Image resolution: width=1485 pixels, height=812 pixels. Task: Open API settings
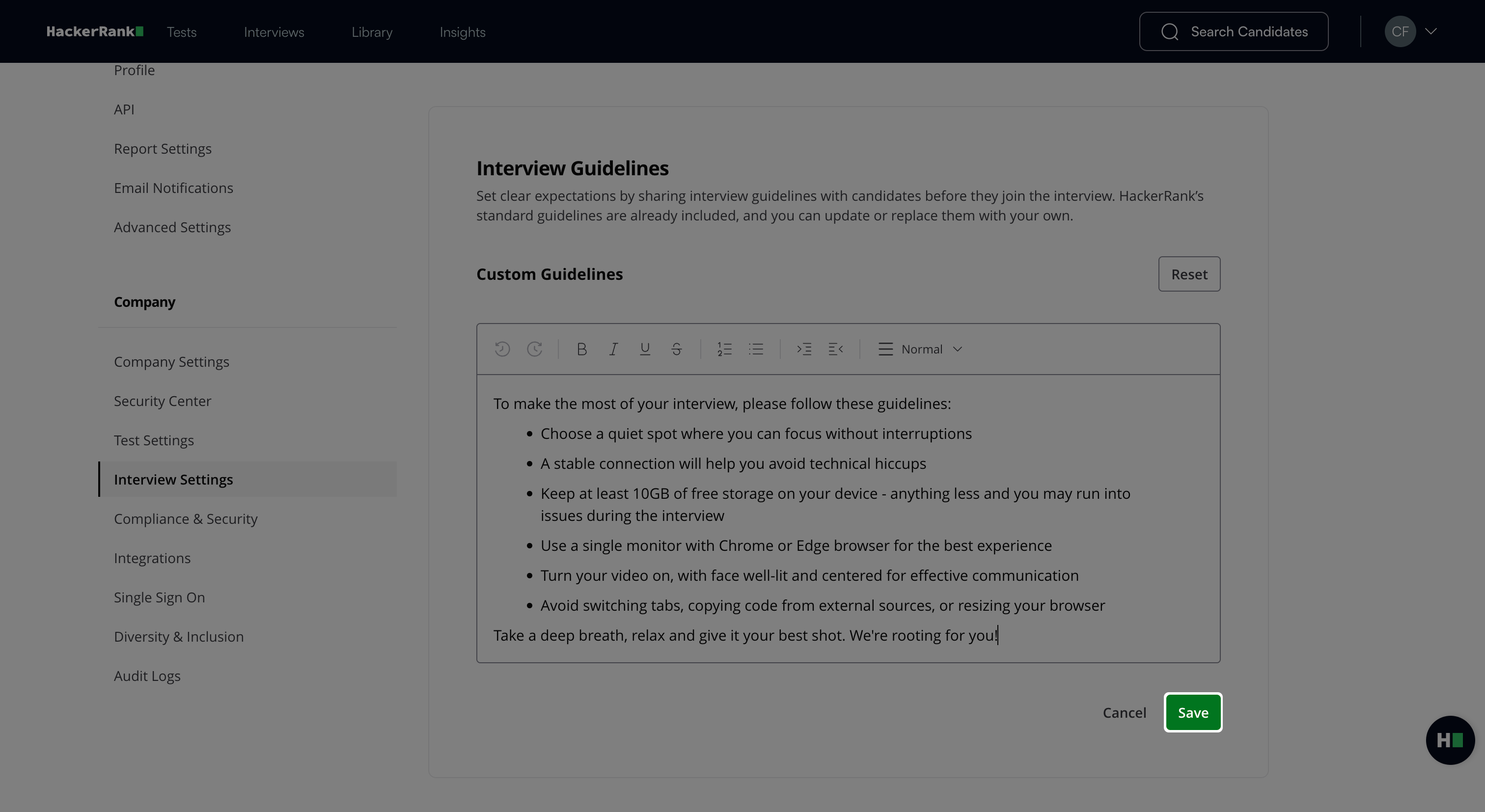point(124,109)
